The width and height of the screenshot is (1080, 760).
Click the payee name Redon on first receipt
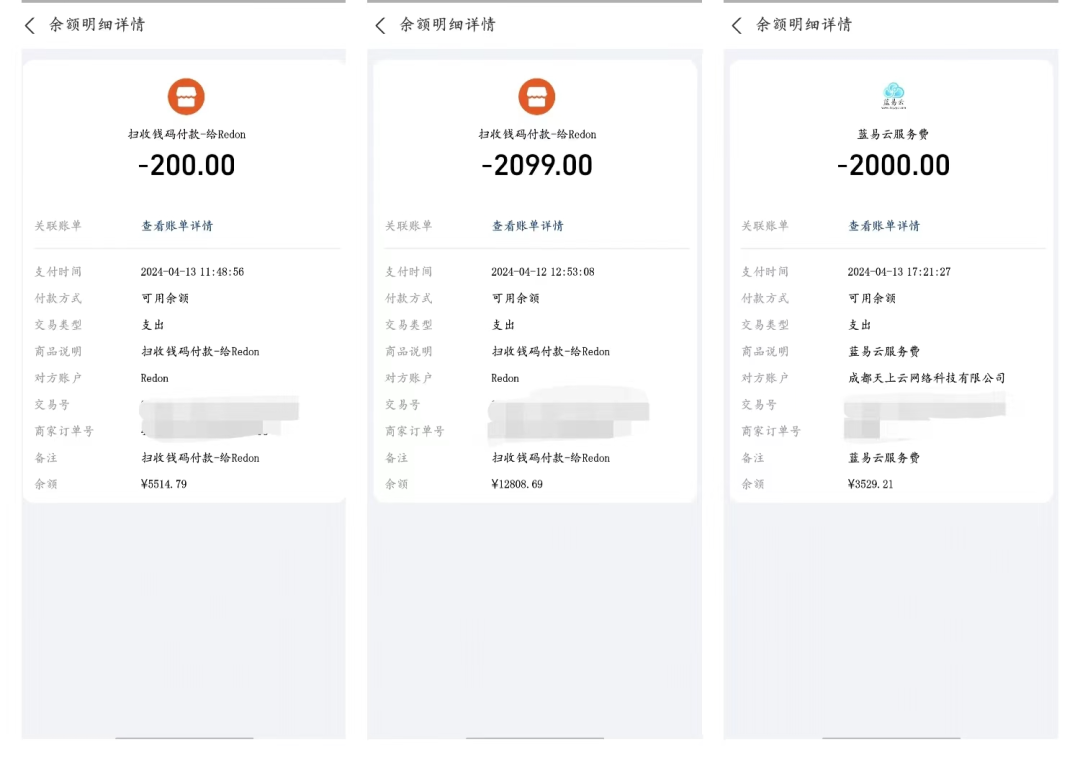point(155,378)
